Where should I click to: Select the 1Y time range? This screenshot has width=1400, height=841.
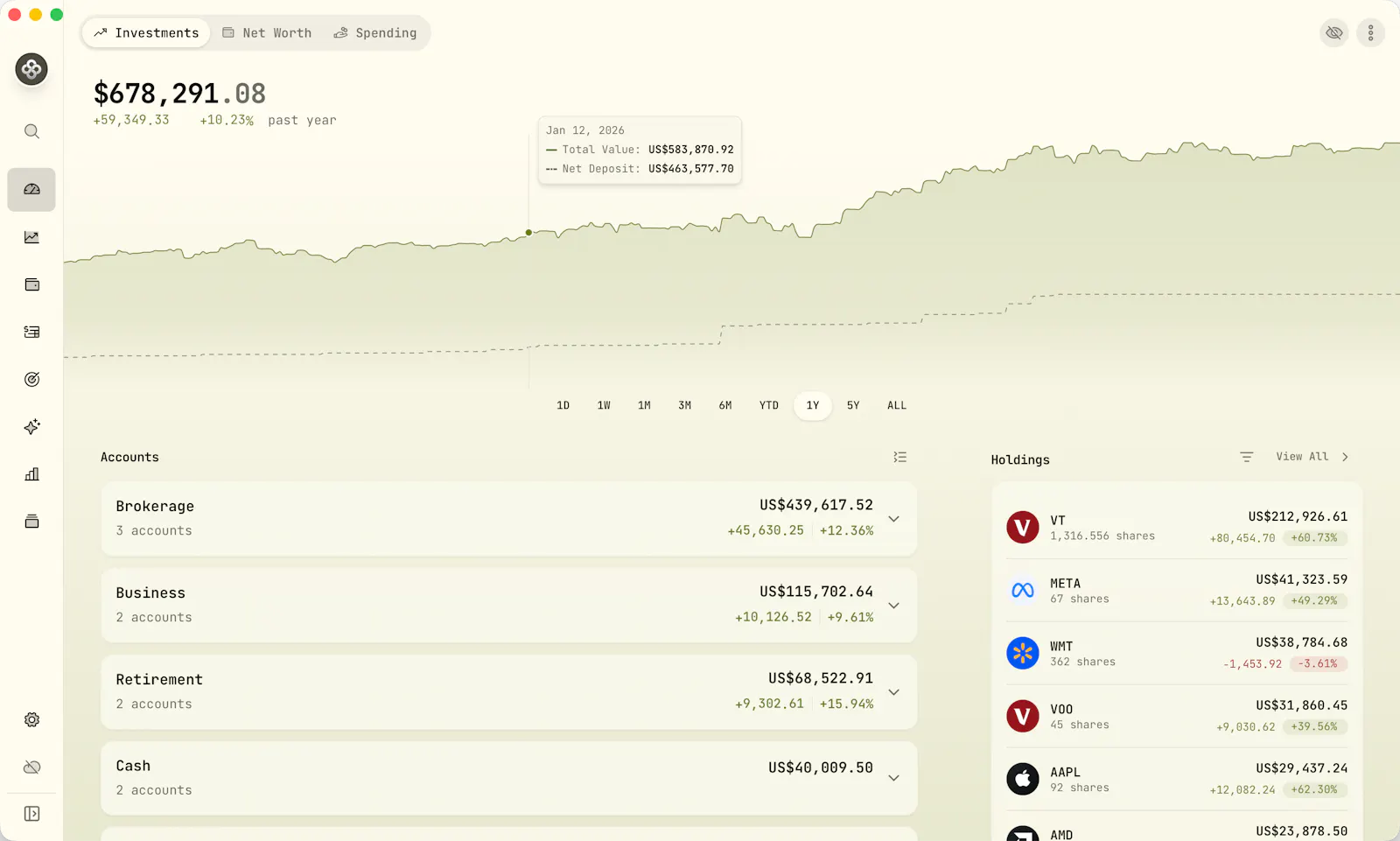click(813, 405)
